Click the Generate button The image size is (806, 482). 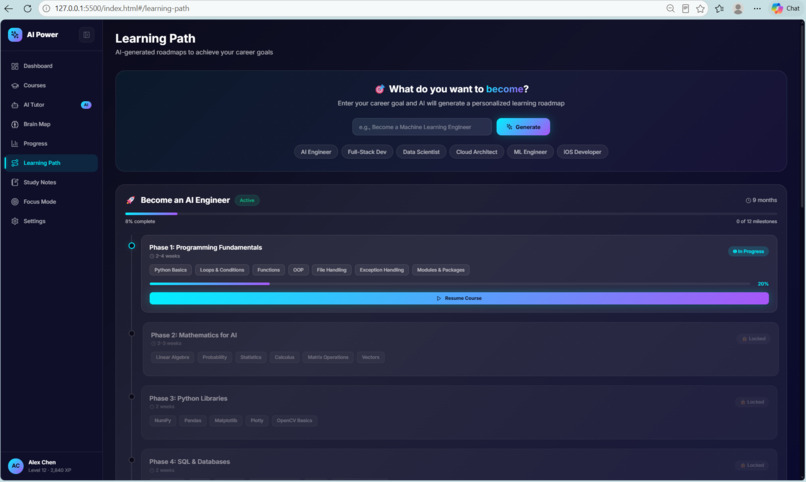point(523,127)
